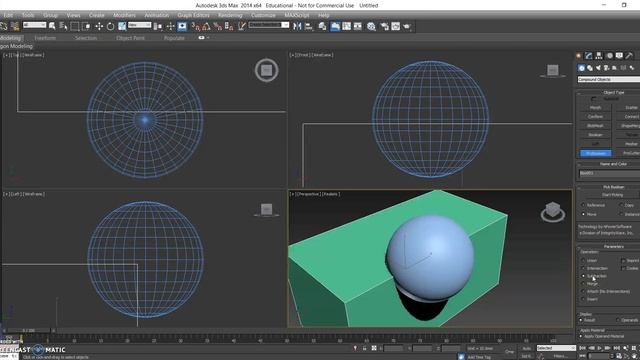Click the animation time slider handle
The image size is (640, 360).
click(x=29, y=330)
